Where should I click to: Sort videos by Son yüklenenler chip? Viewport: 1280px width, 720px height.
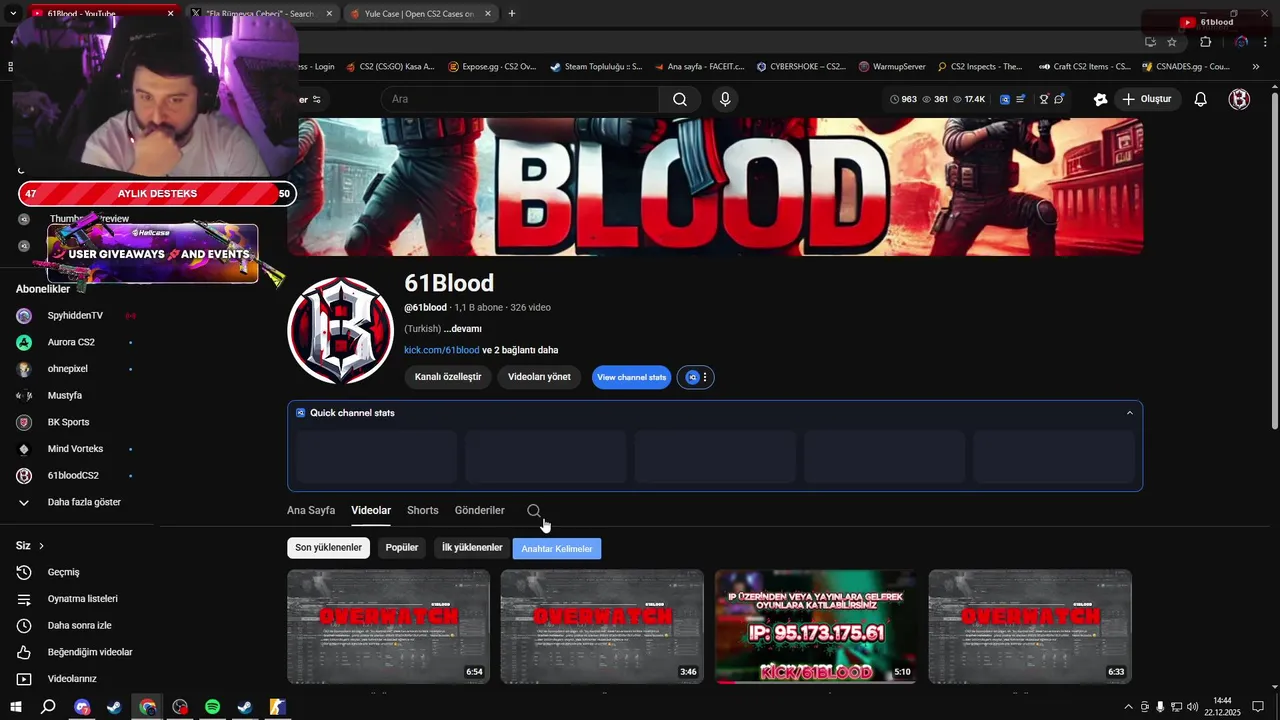328,548
